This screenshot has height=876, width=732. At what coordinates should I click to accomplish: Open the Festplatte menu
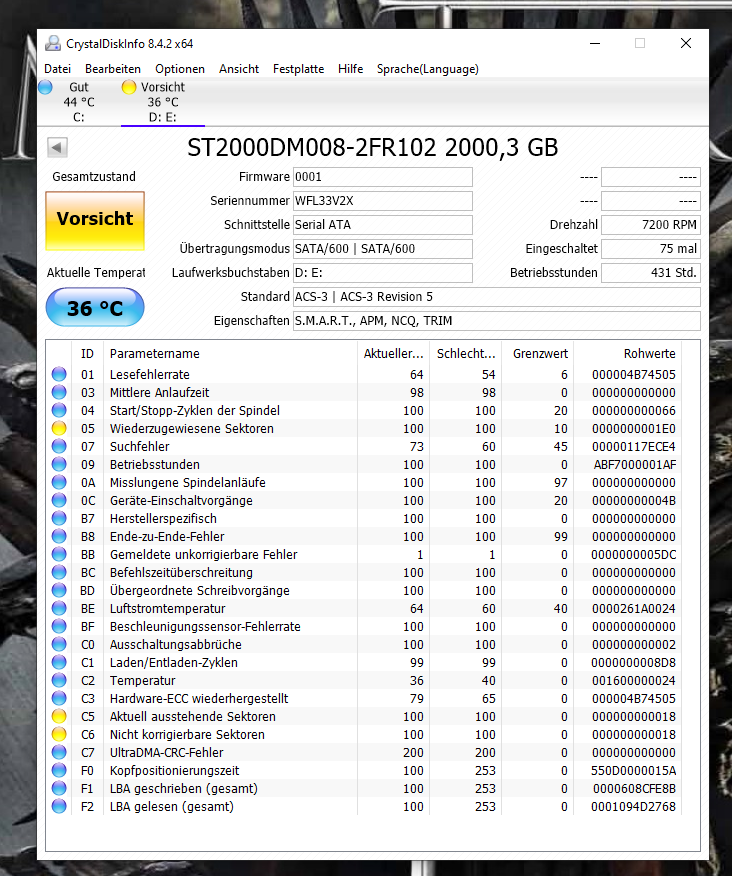[298, 69]
